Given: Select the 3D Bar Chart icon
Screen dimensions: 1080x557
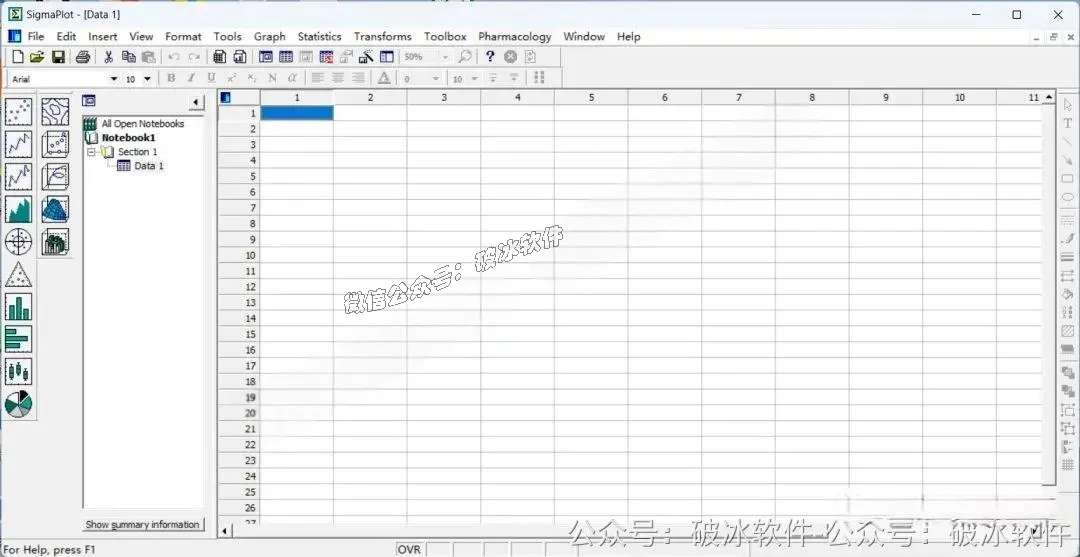Looking at the screenshot, I should click(x=55, y=242).
